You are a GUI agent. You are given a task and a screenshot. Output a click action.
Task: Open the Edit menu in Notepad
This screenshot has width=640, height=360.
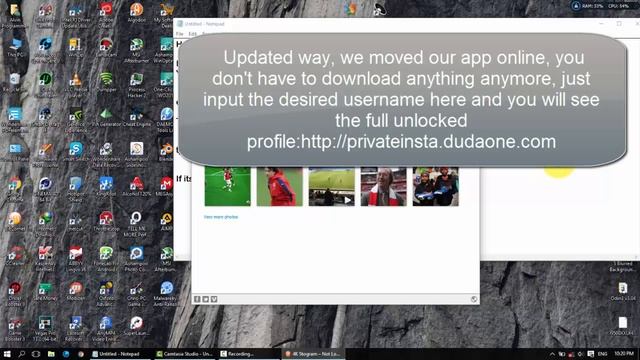point(193,33)
